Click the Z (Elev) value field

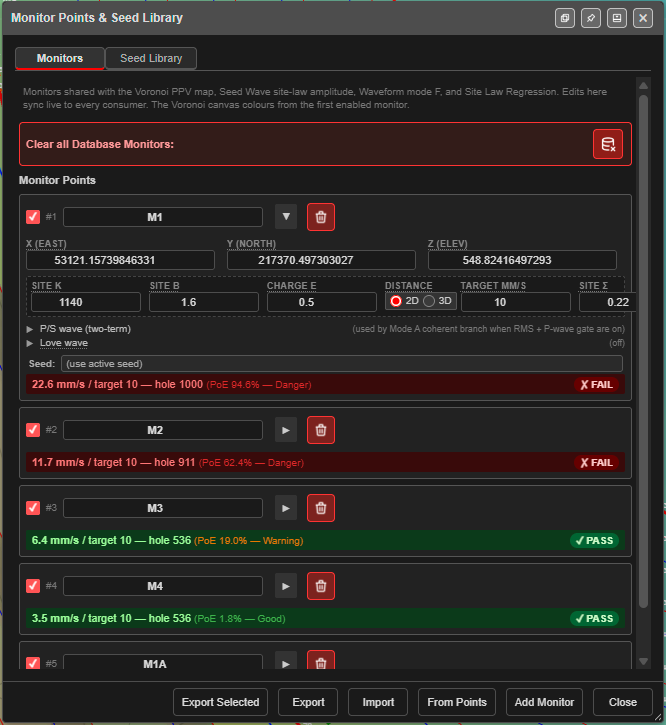(522, 260)
